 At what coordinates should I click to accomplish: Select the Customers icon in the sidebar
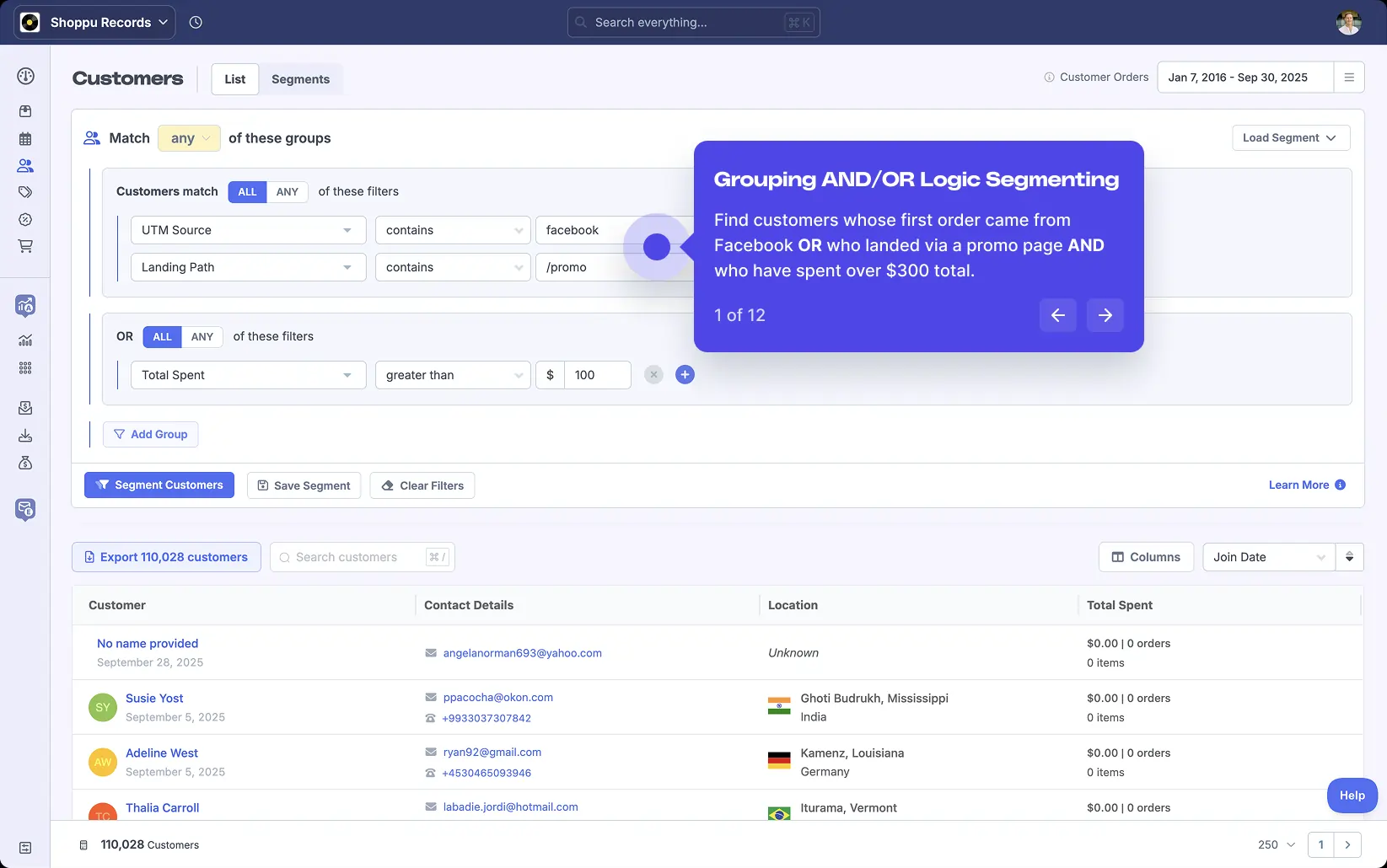25,165
